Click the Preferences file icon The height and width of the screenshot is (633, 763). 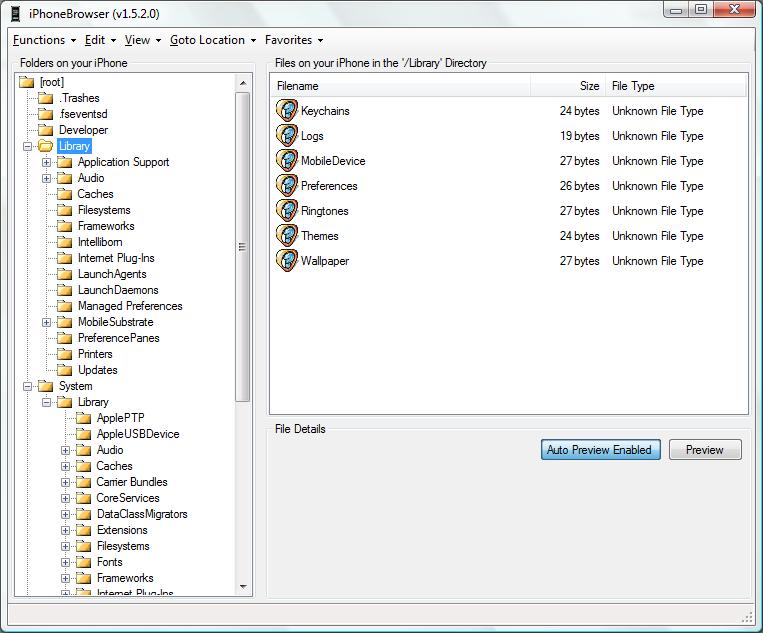pos(287,186)
